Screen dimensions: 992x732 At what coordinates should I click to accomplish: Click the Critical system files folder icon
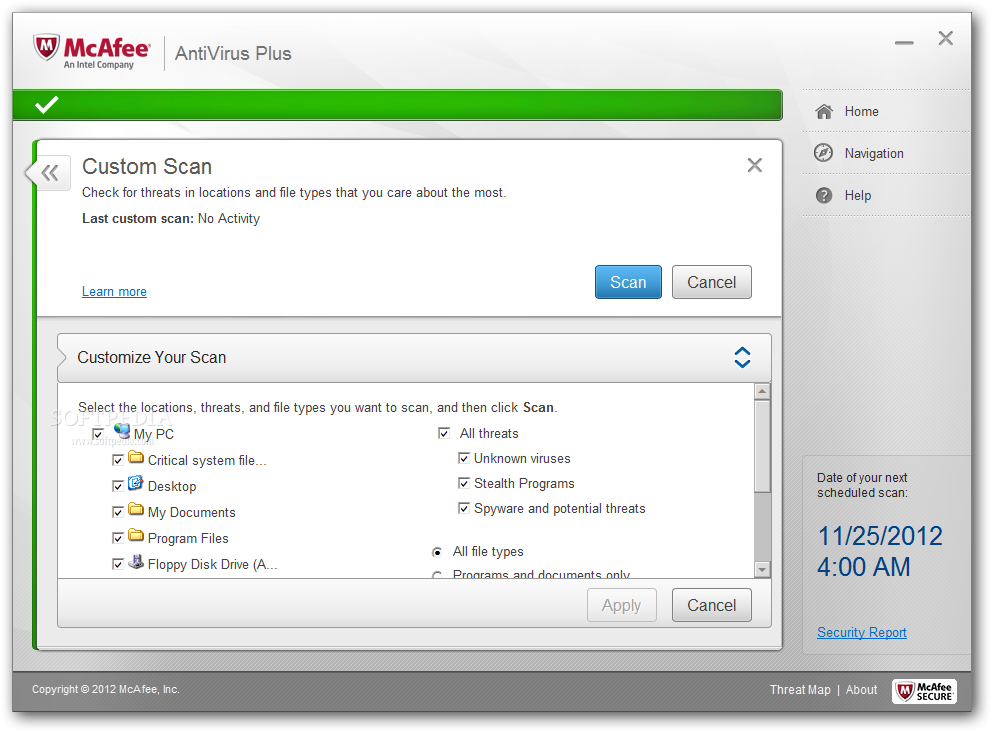pyautogui.click(x=135, y=457)
